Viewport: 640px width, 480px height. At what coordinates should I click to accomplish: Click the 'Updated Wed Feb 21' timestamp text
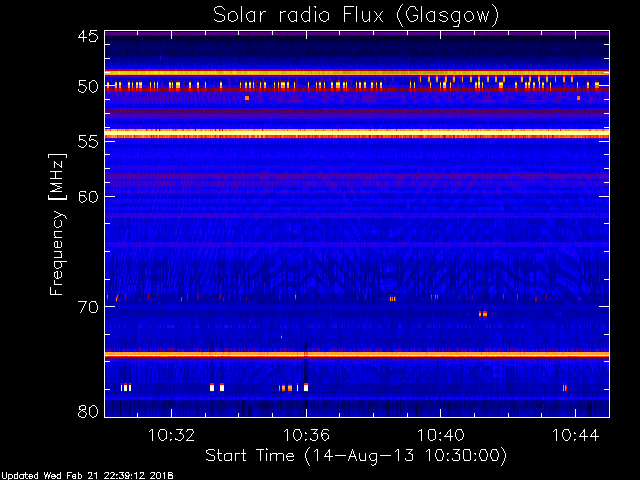pos(87,476)
